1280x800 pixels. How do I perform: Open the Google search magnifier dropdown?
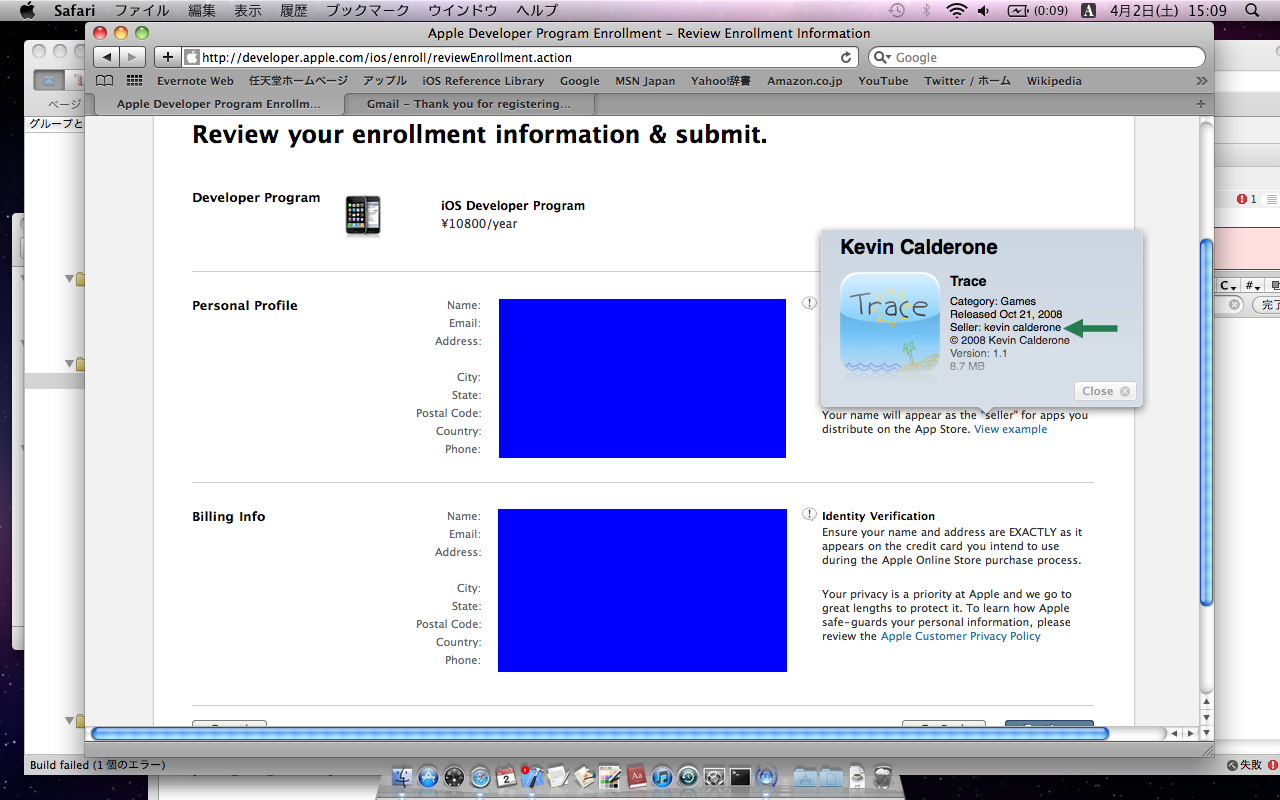882,57
